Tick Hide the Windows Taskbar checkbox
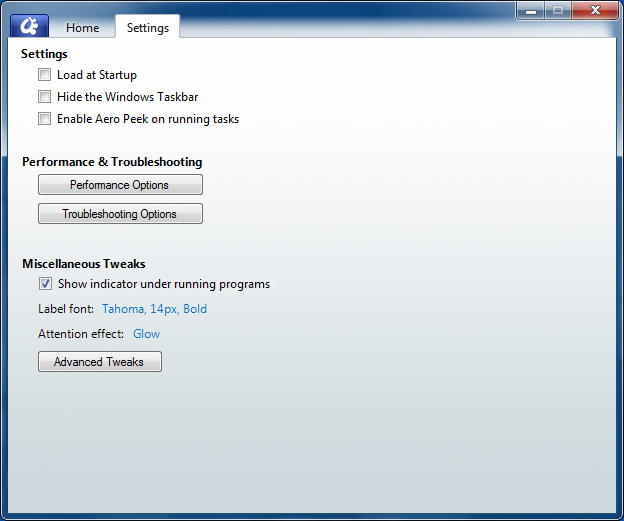The height and width of the screenshot is (521, 624). point(45,96)
